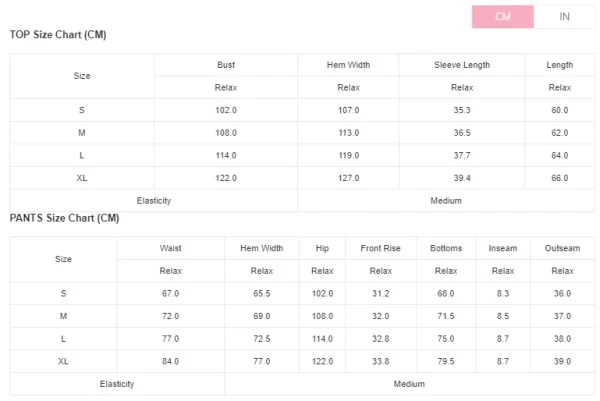Click the TOP Size Chart (CM) heading
The height and width of the screenshot is (401, 600).
pyautogui.click(x=58, y=35)
